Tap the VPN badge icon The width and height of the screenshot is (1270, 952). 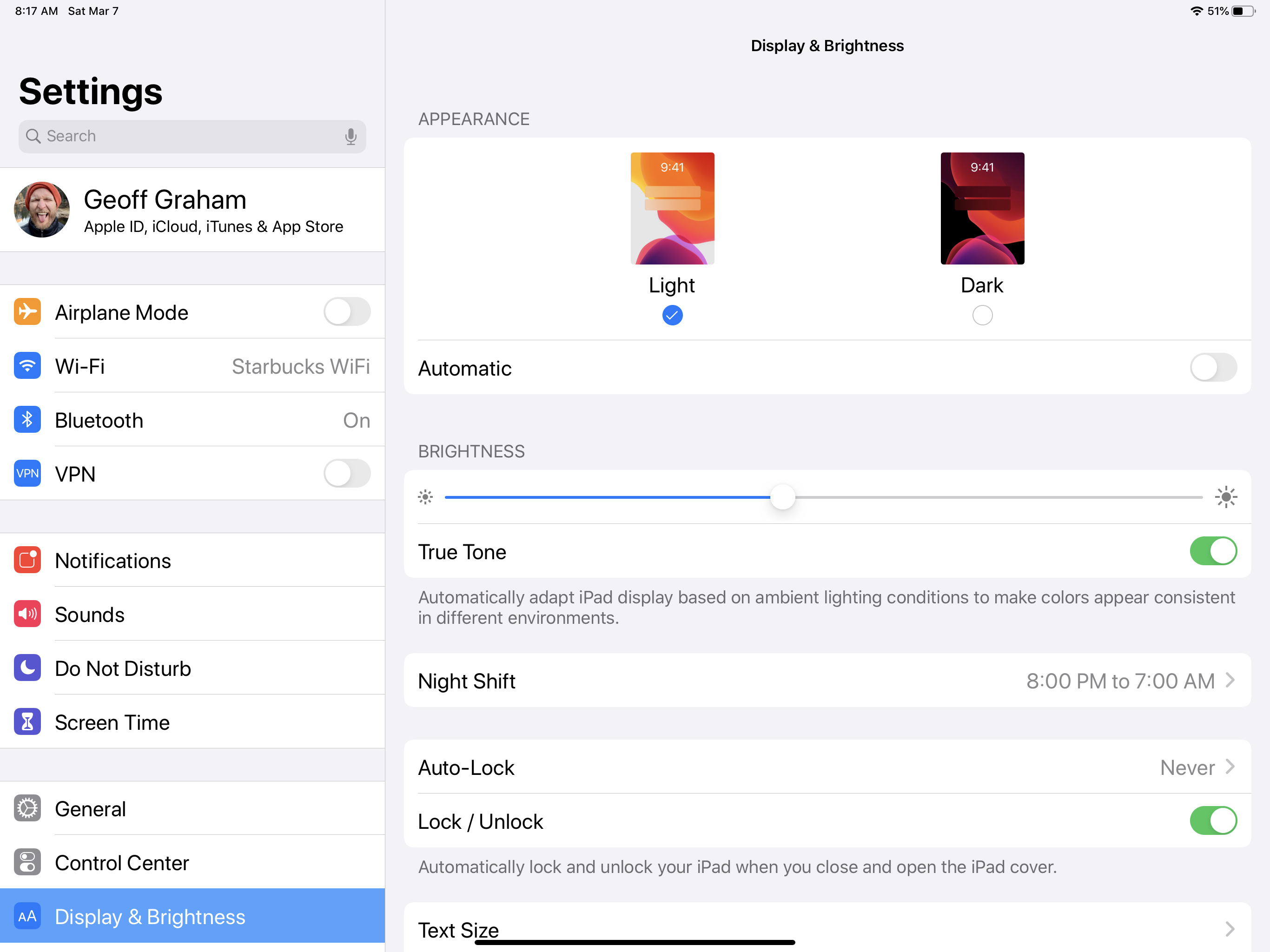click(27, 474)
